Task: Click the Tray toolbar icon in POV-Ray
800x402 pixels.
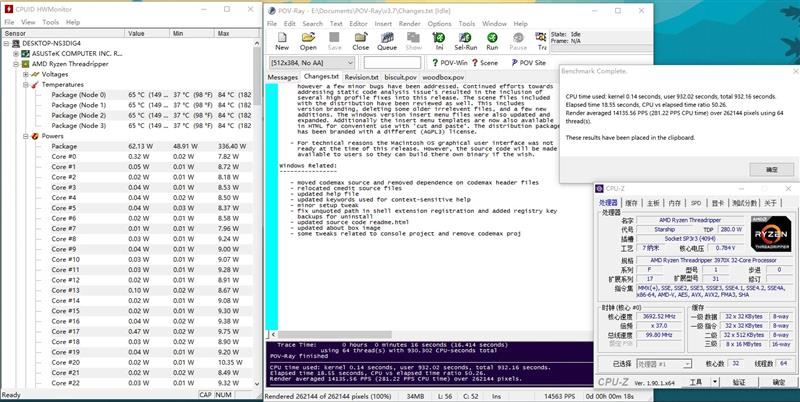Action: tap(541, 38)
